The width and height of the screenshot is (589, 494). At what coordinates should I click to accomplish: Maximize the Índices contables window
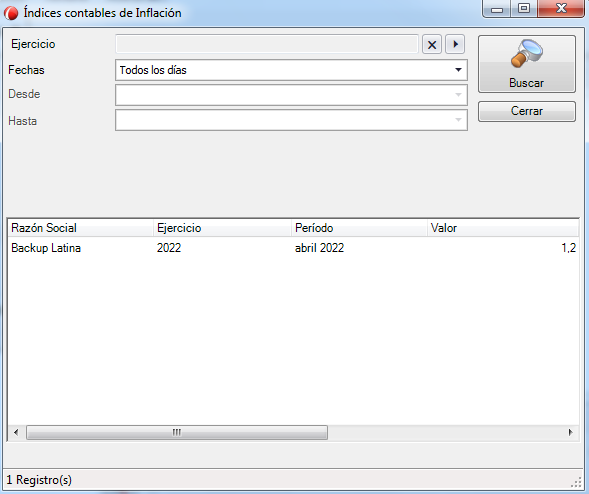524,9
